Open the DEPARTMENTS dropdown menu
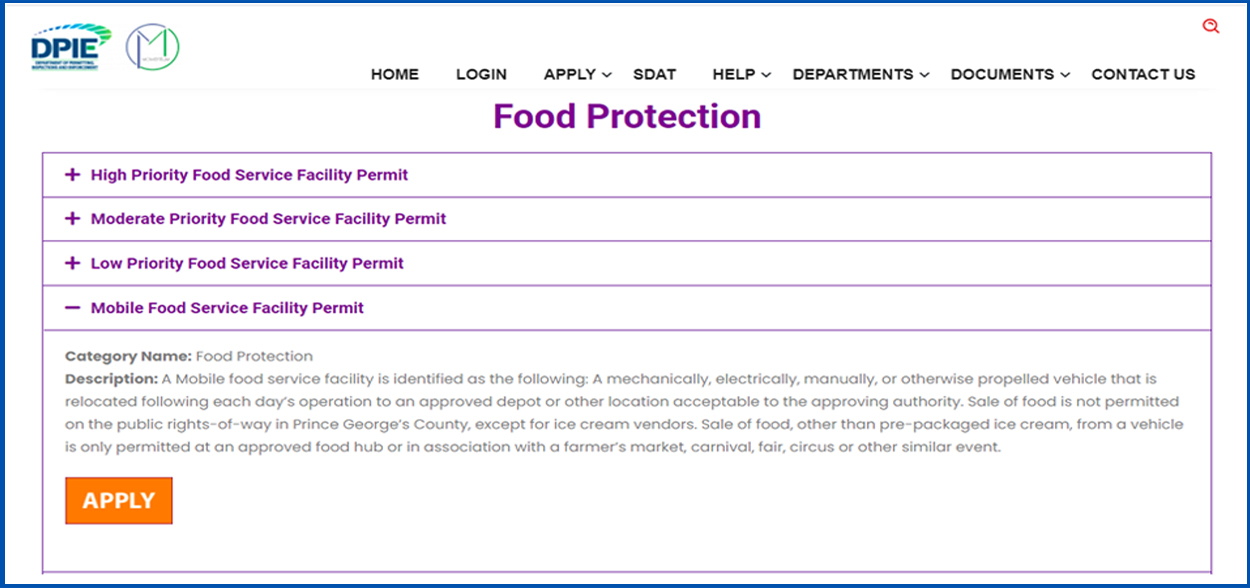The image size is (1250, 588). point(860,74)
